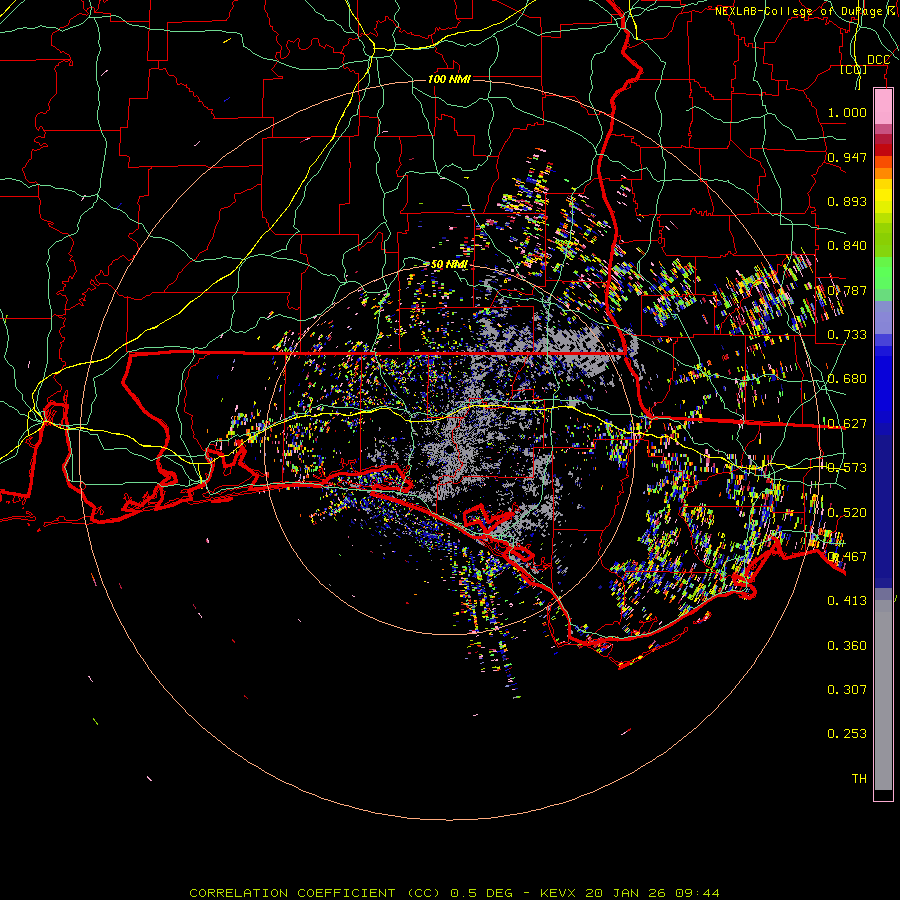The width and height of the screenshot is (900, 900).
Task: Click the 0.947 scale value
Action: (x=847, y=157)
